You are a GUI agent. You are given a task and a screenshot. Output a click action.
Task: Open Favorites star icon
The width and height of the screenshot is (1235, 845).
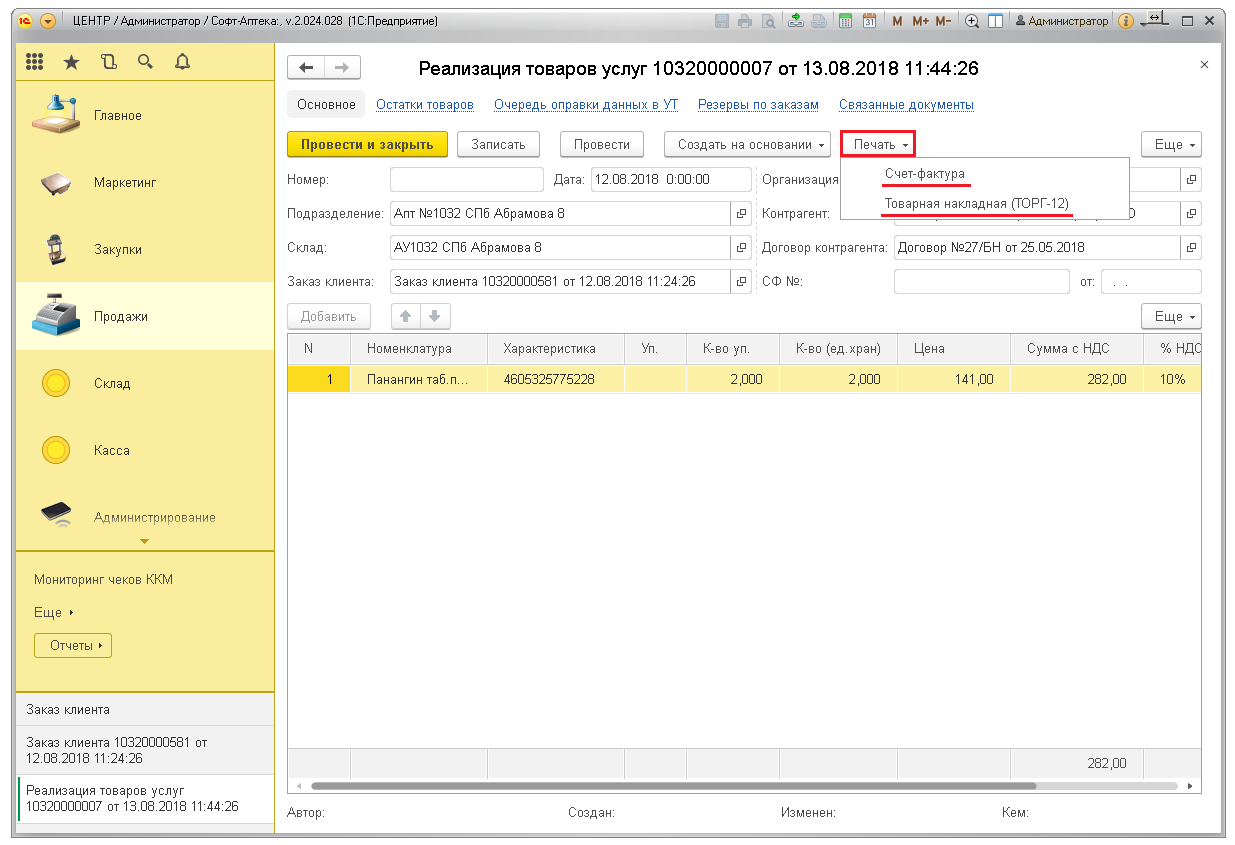[71, 62]
